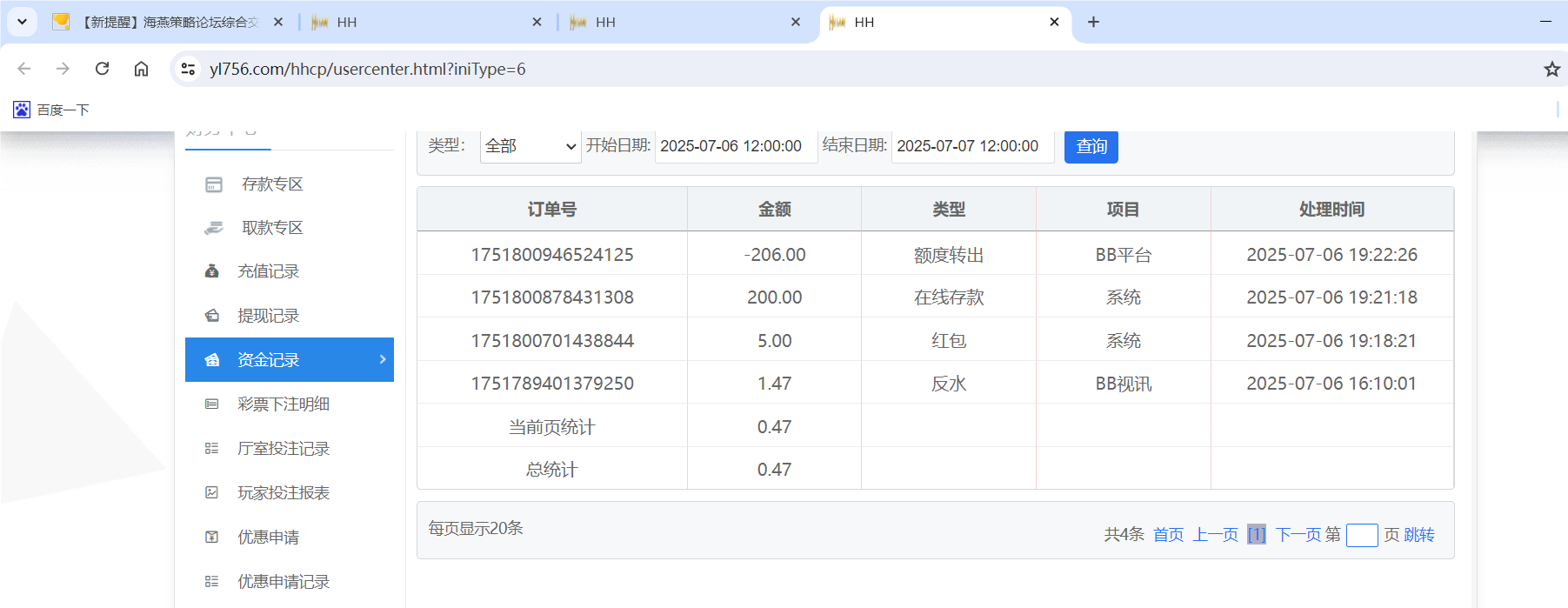Click the 提现记录 sidebar icon

coord(211,316)
